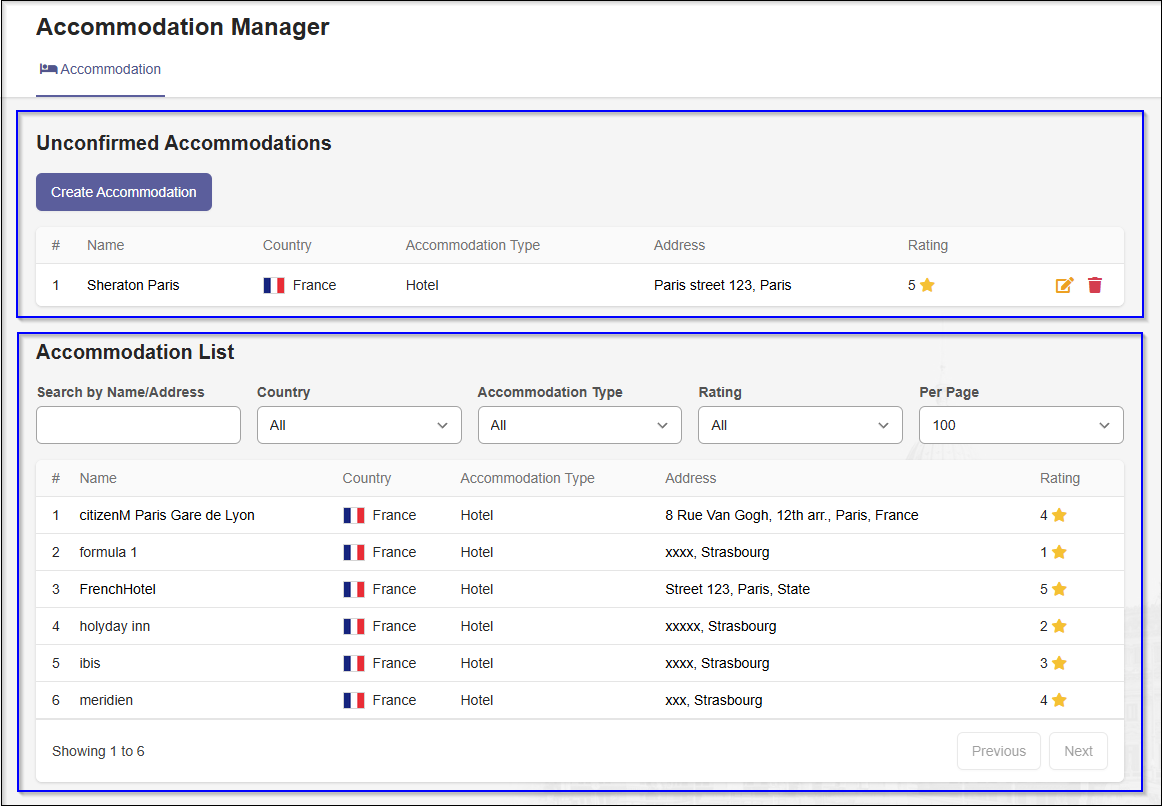Select the FrenchHotel row name
Image resolution: width=1162 pixels, height=806 pixels.
tap(118, 589)
